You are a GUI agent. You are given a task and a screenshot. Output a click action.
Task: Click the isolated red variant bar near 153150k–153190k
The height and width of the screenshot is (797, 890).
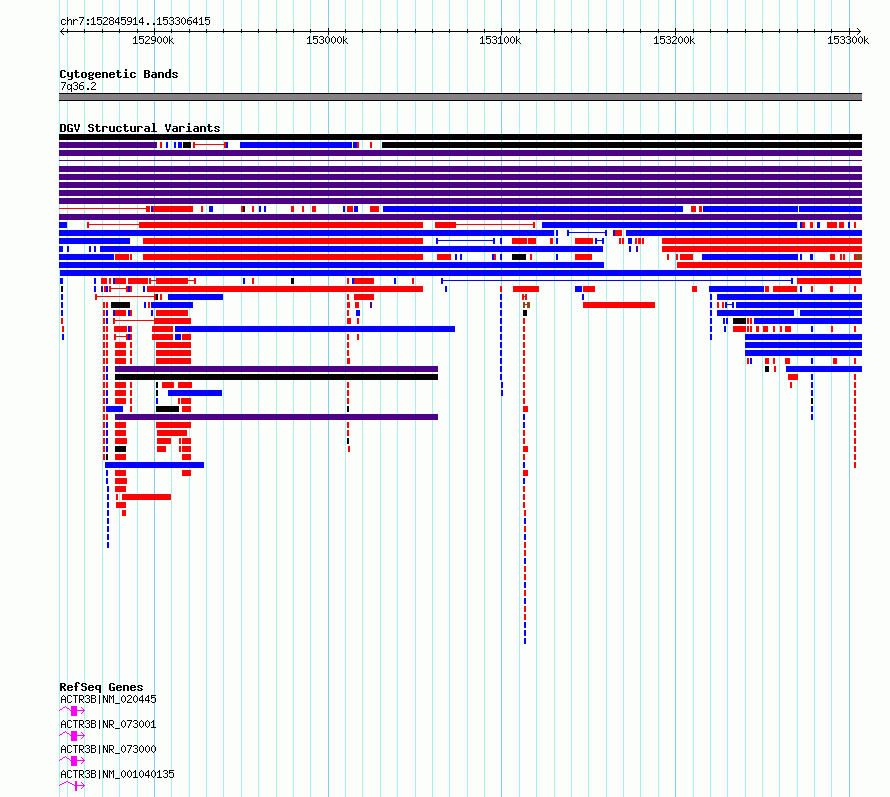point(619,305)
